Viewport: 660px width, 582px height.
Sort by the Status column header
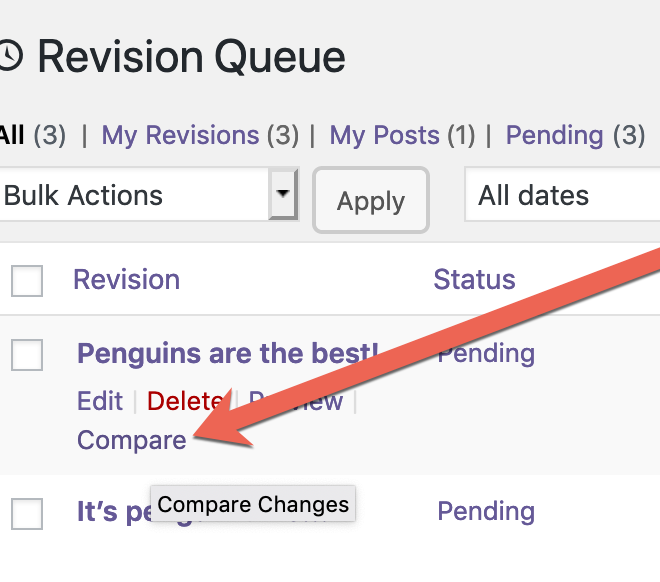474,279
